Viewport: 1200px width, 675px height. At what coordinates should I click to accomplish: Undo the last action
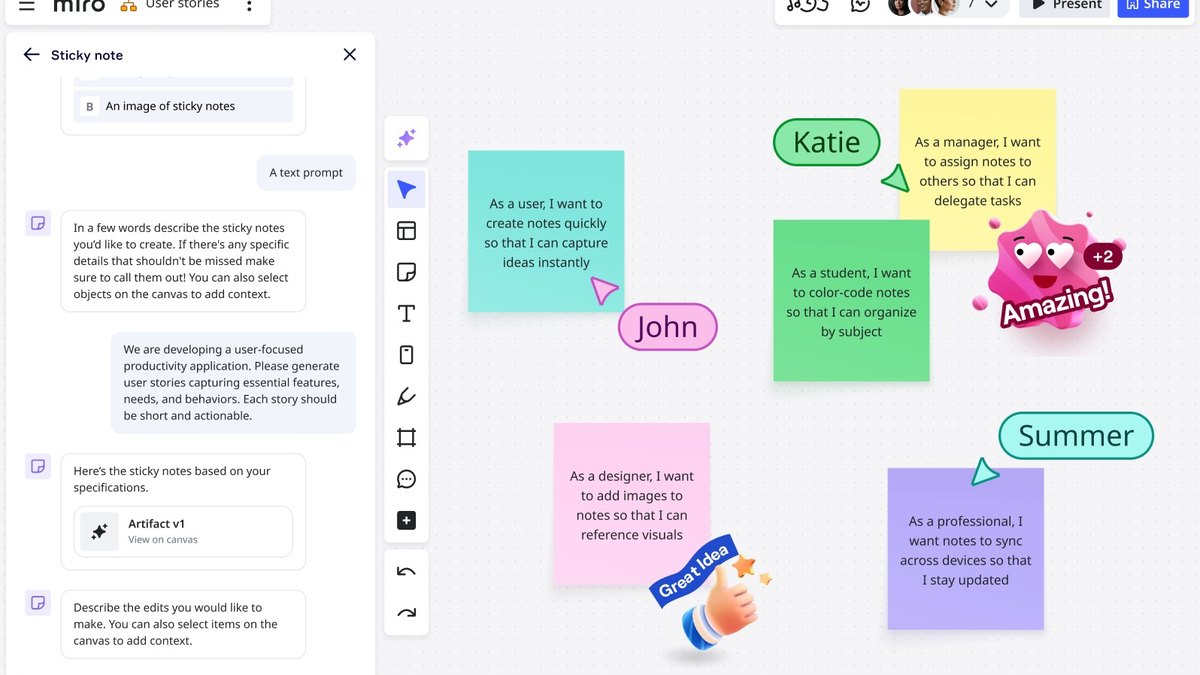coord(406,572)
